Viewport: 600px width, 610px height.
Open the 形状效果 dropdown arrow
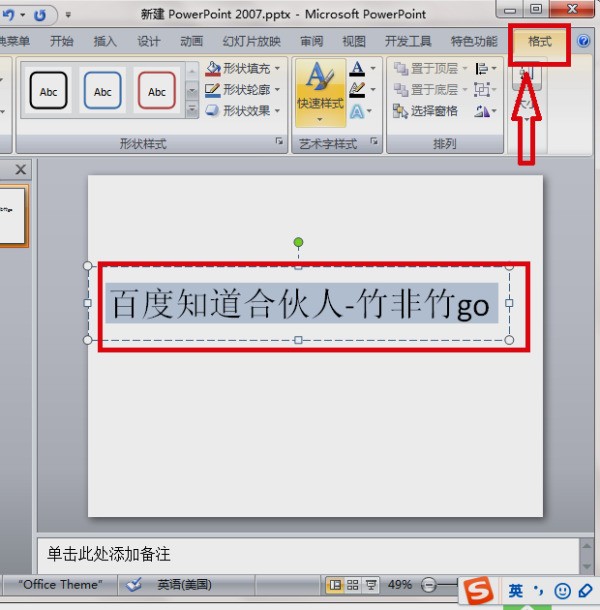coord(277,111)
